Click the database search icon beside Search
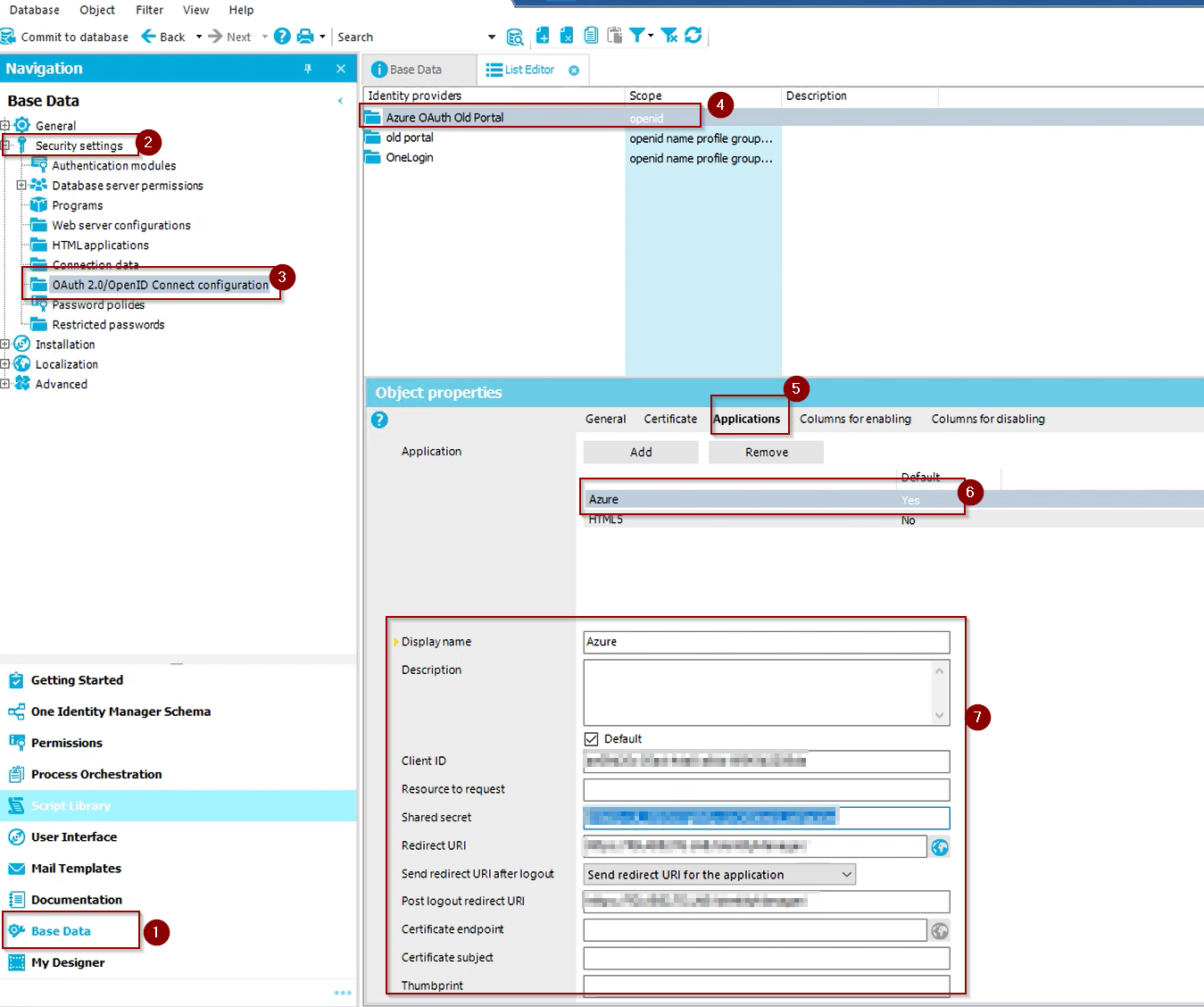The height and width of the screenshot is (1007, 1204). [515, 37]
